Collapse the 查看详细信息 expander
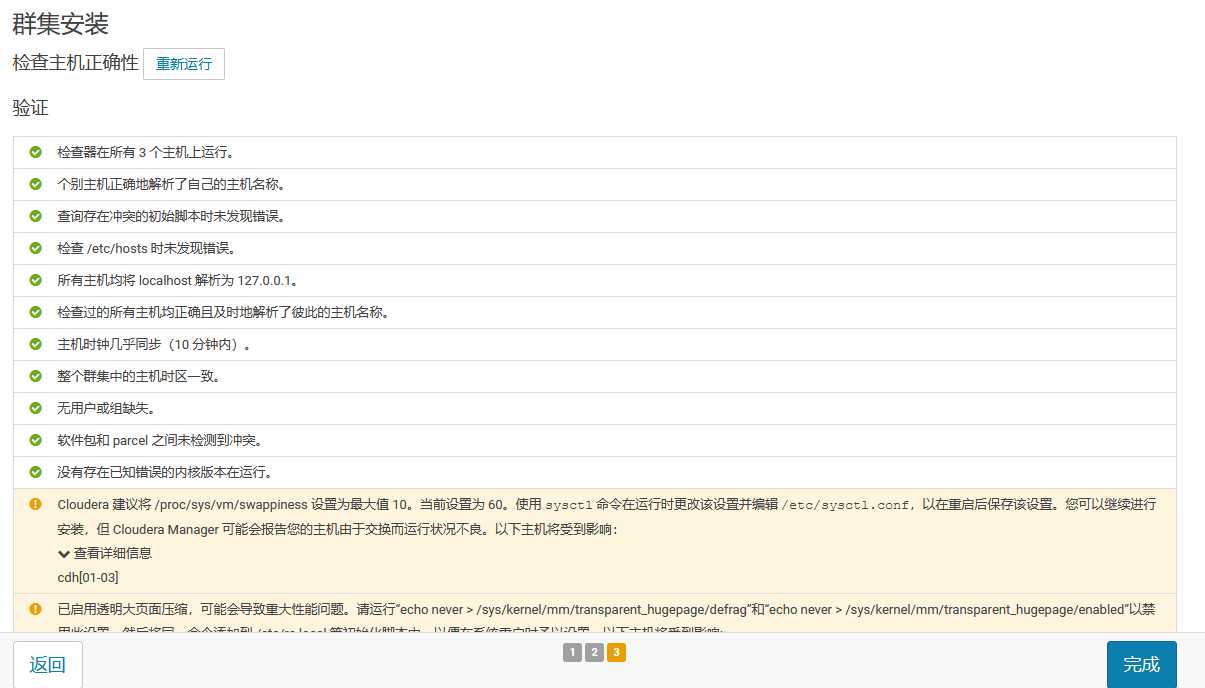The image size is (1205, 688). point(105,553)
